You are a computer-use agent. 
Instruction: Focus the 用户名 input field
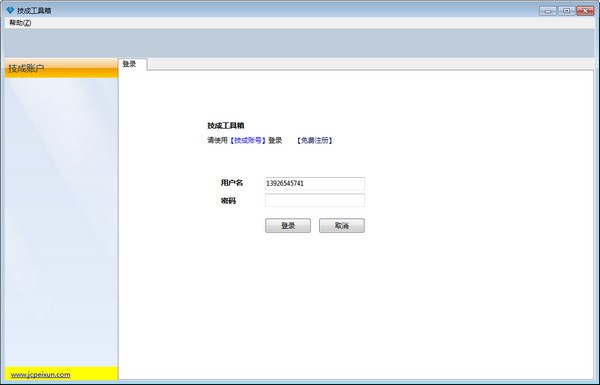click(315, 184)
